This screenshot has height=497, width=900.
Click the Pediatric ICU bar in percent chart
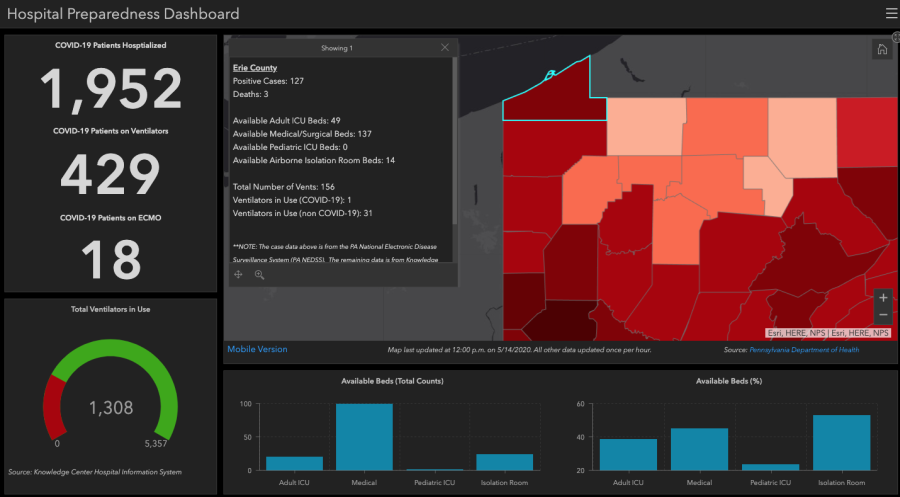[x=771, y=467]
